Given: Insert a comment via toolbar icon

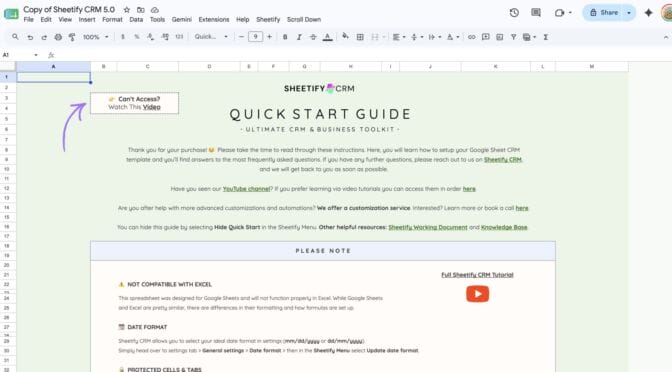Looking at the screenshot, I should [x=486, y=37].
